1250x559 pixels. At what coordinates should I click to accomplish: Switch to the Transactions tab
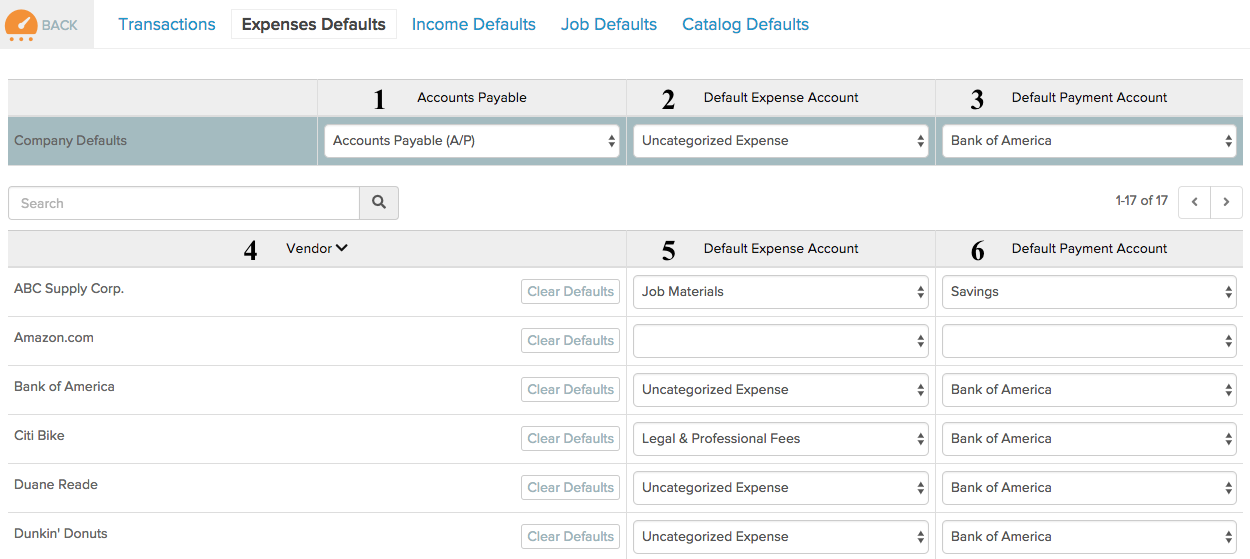pyautogui.click(x=167, y=24)
